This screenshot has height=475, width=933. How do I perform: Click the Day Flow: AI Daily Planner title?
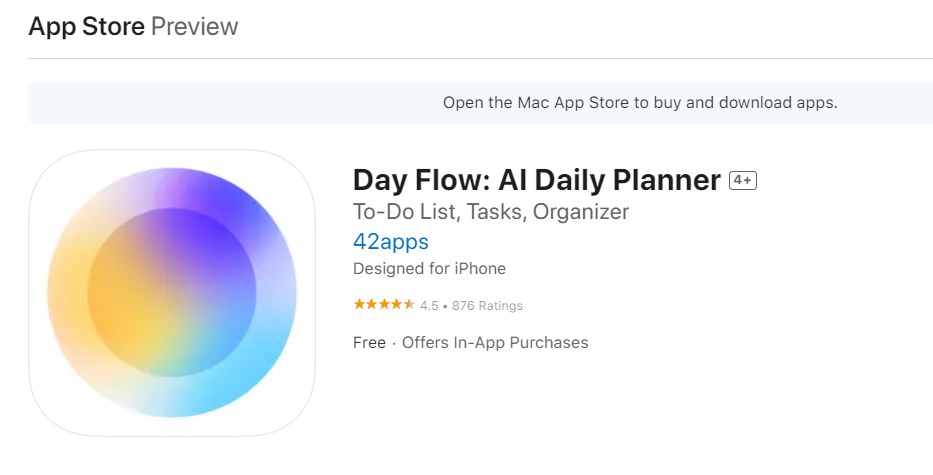[537, 180]
